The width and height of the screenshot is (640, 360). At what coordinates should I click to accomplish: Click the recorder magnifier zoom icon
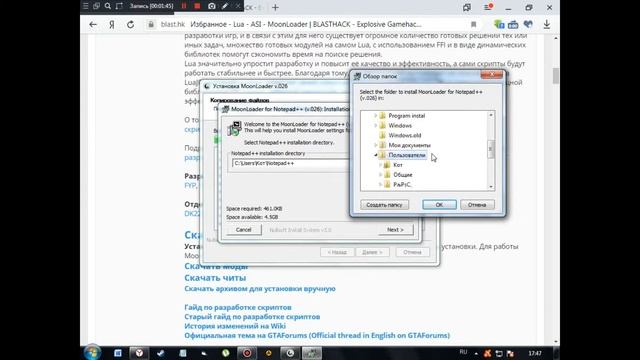108,6
